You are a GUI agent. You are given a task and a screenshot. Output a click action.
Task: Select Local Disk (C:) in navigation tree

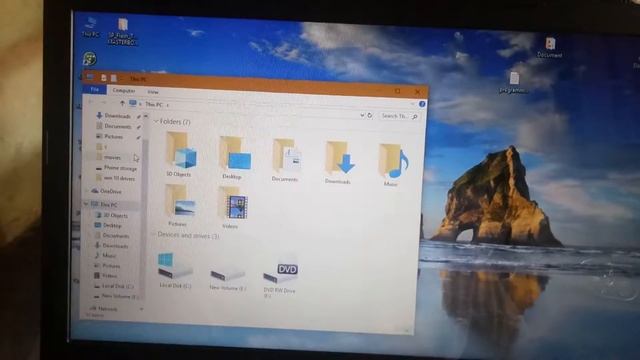point(118,286)
